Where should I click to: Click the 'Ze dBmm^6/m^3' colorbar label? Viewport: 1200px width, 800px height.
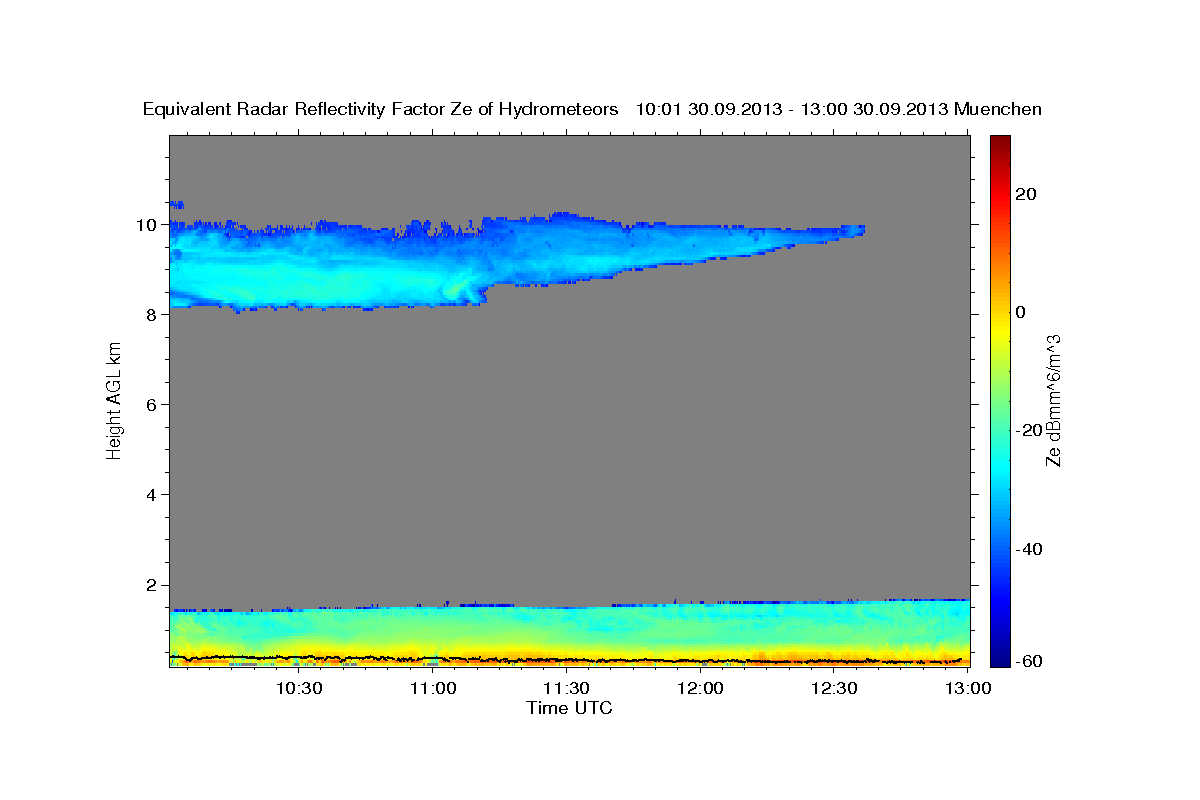1053,400
